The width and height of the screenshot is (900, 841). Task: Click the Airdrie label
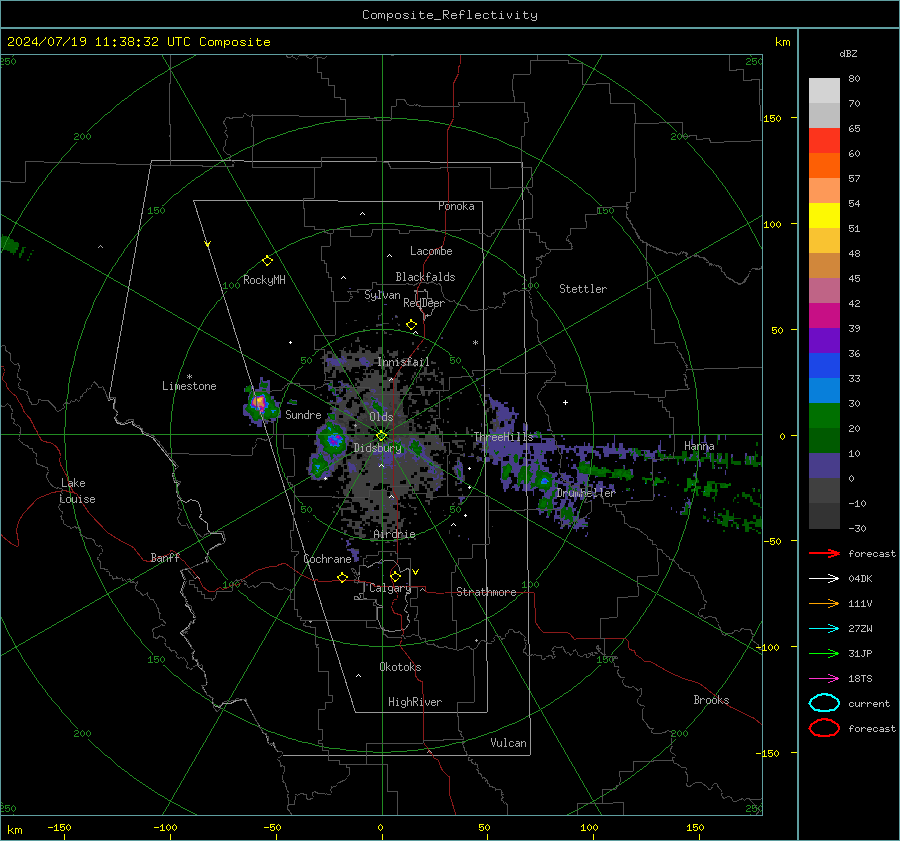[394, 534]
